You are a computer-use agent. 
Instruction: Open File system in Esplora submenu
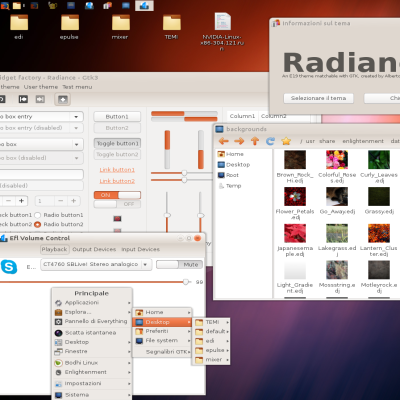[x=163, y=341]
